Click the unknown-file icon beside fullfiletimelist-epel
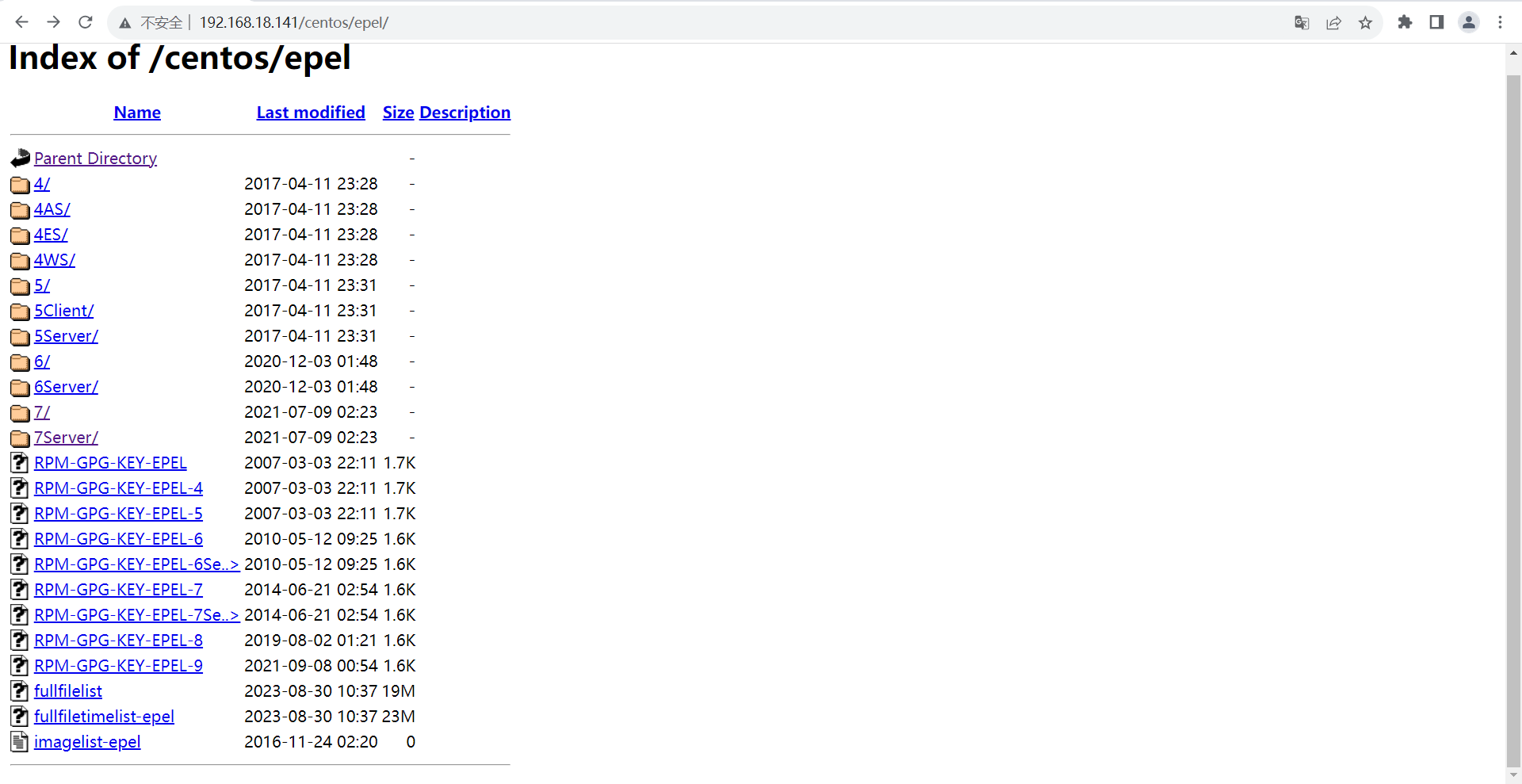 pyautogui.click(x=20, y=716)
